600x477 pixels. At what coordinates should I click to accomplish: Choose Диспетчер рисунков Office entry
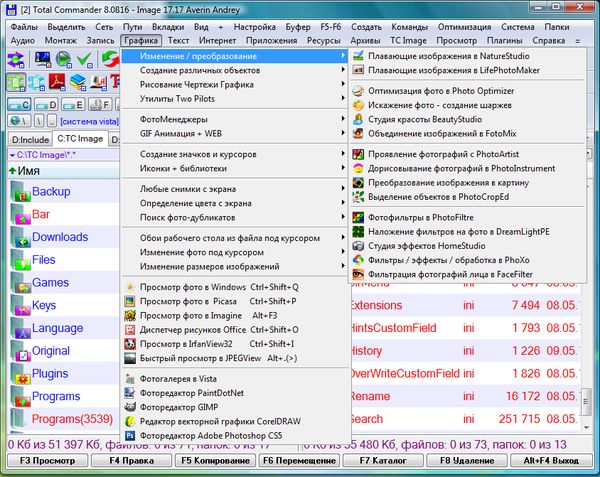click(236, 330)
